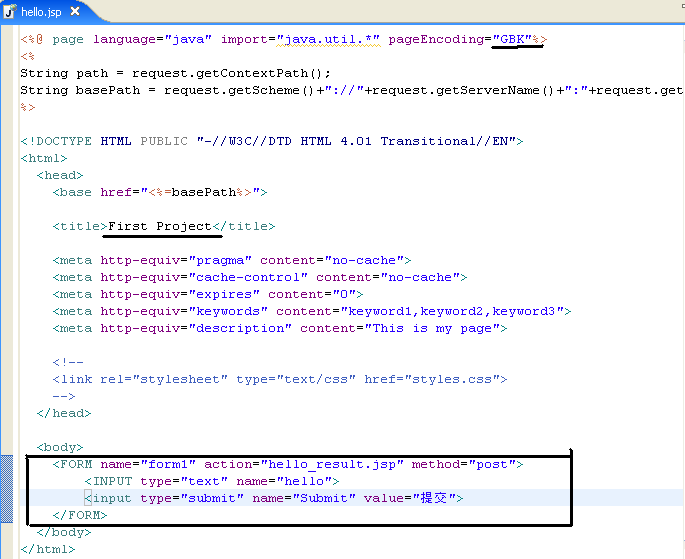The image size is (685, 559).
Task: Click the "This is my page" description value
Action: (432, 328)
